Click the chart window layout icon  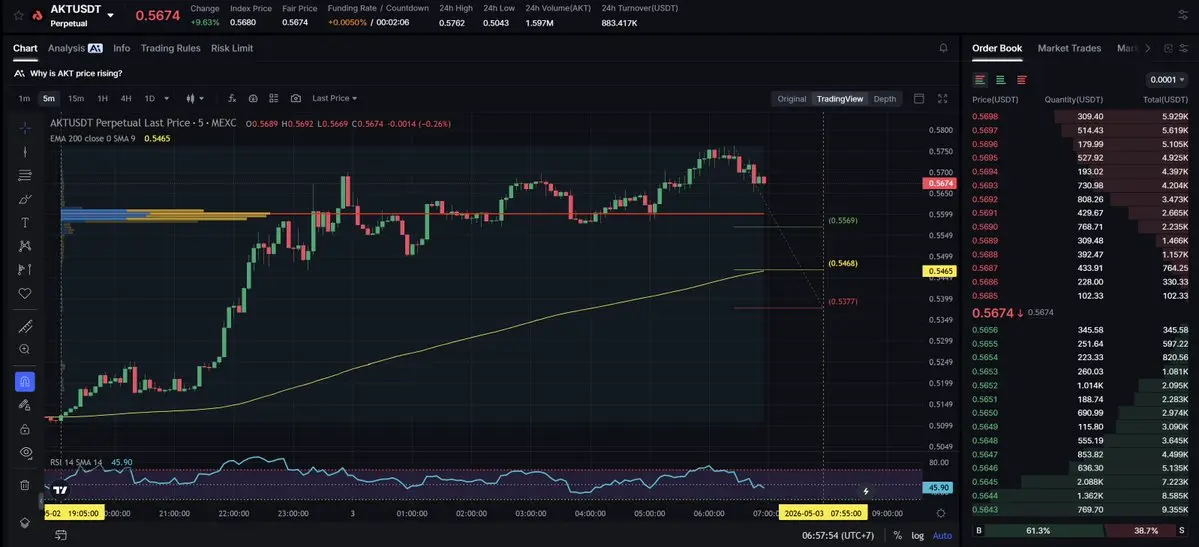point(919,99)
